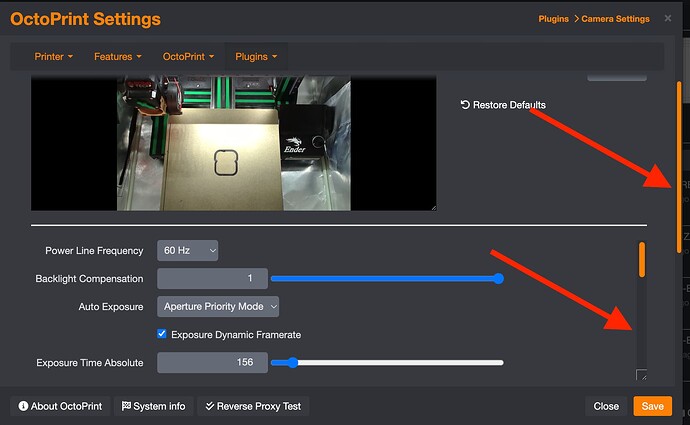Click Restore Defaults
Screen dimensions: 690x425
tap(503, 105)
